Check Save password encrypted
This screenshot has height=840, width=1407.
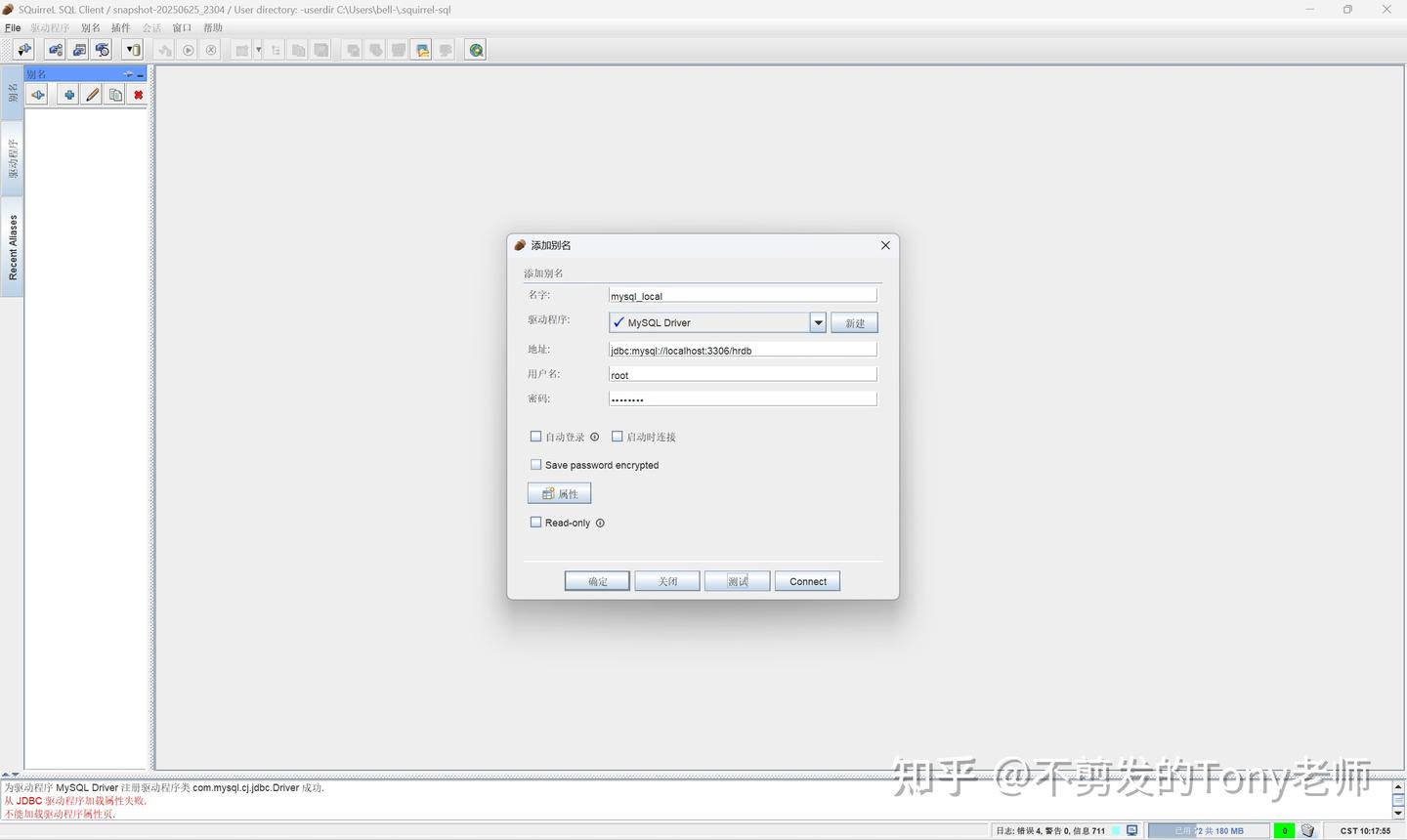pos(535,464)
